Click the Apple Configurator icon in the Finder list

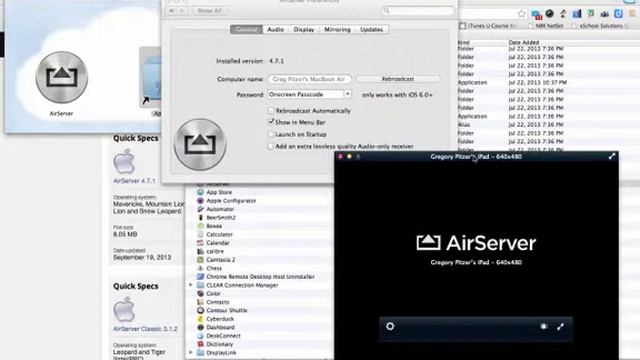pos(200,200)
